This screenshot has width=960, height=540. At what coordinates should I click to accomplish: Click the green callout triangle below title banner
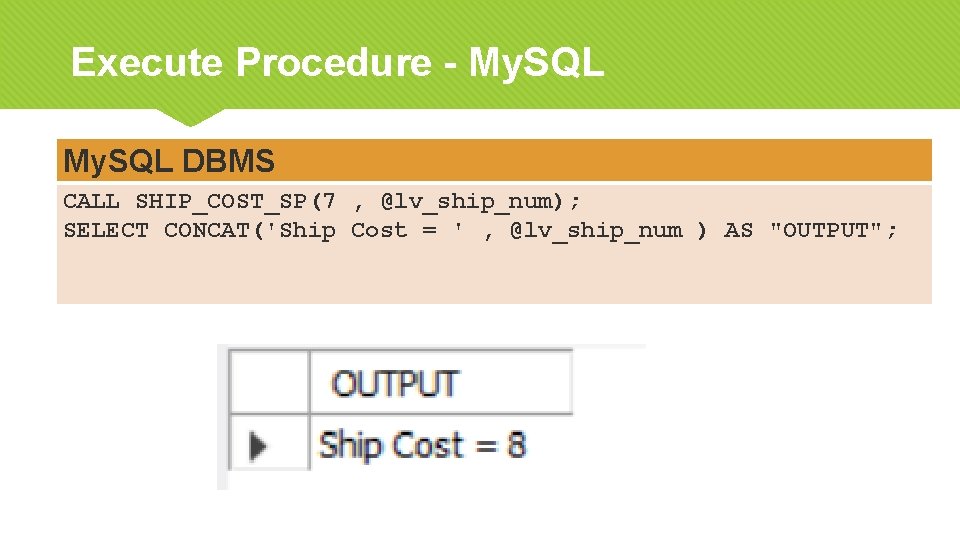[x=187, y=117]
